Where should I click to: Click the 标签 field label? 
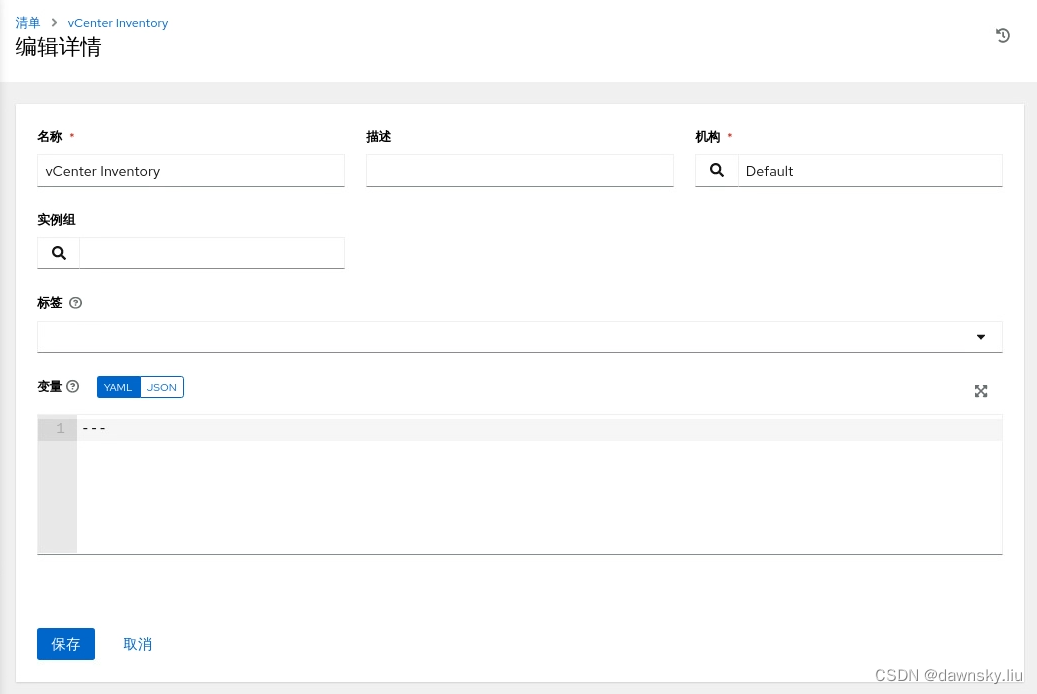pos(50,303)
